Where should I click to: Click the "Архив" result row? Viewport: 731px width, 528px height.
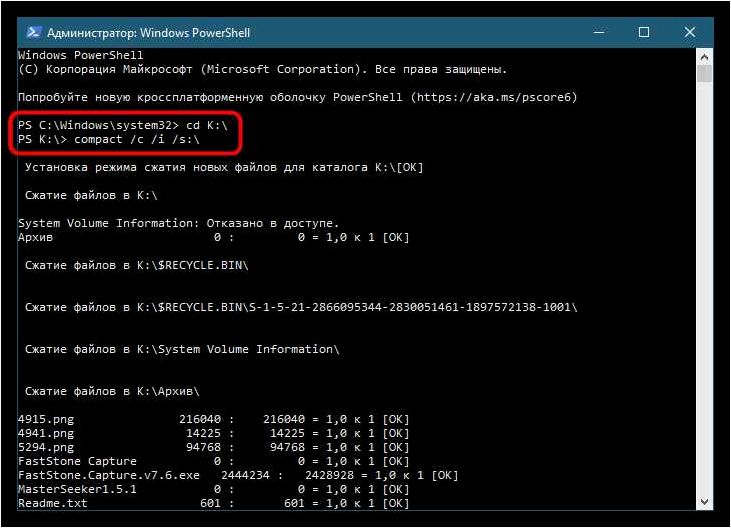tap(214, 237)
